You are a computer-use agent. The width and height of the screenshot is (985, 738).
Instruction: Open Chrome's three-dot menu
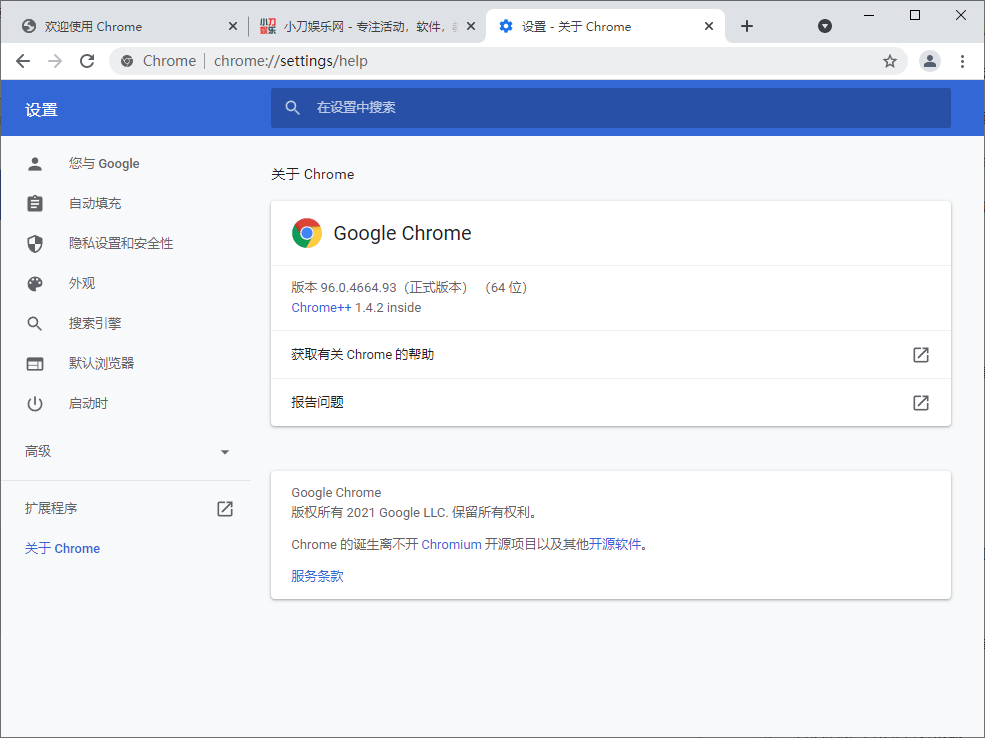(962, 61)
